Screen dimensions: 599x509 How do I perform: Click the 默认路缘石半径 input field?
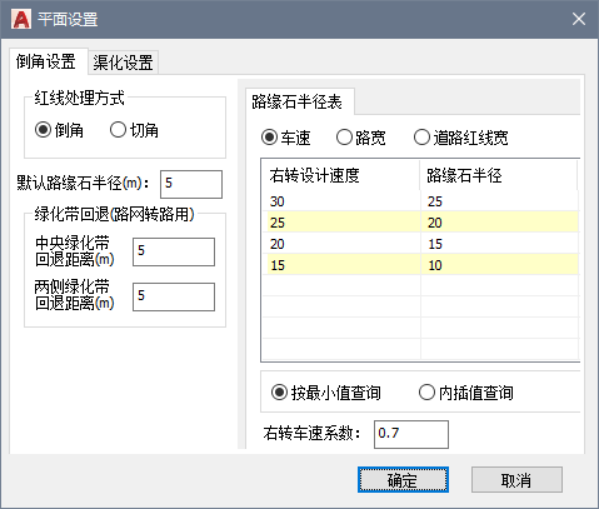click(191, 184)
